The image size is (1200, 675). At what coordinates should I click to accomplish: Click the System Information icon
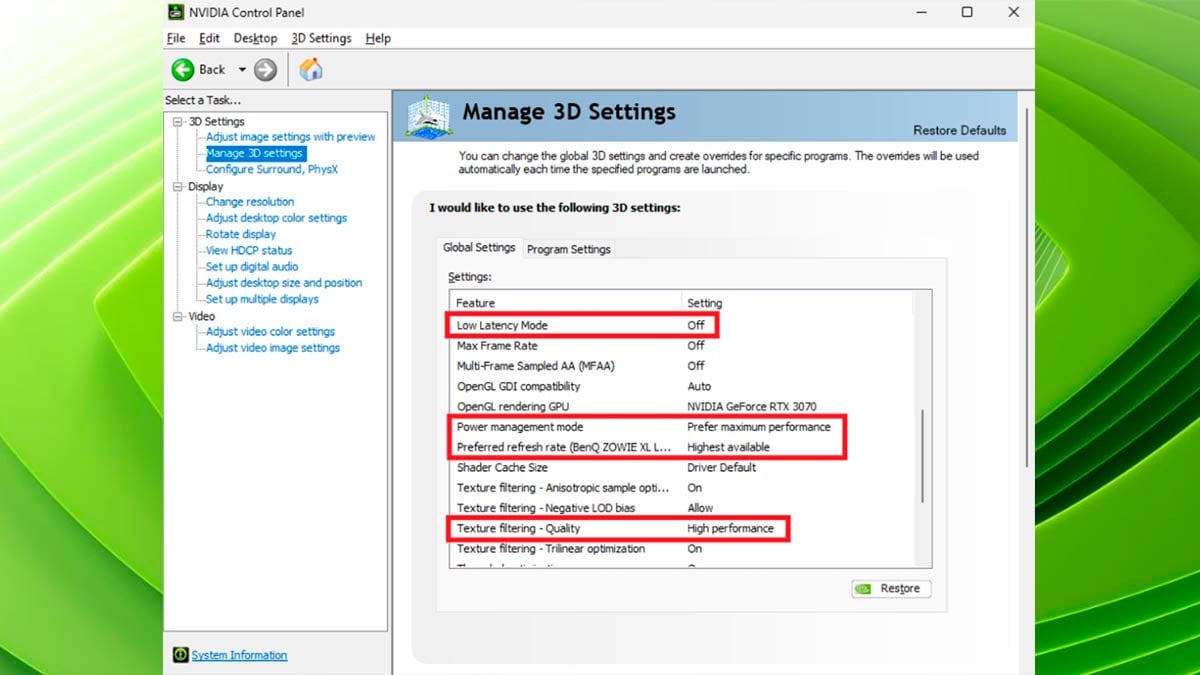point(180,655)
